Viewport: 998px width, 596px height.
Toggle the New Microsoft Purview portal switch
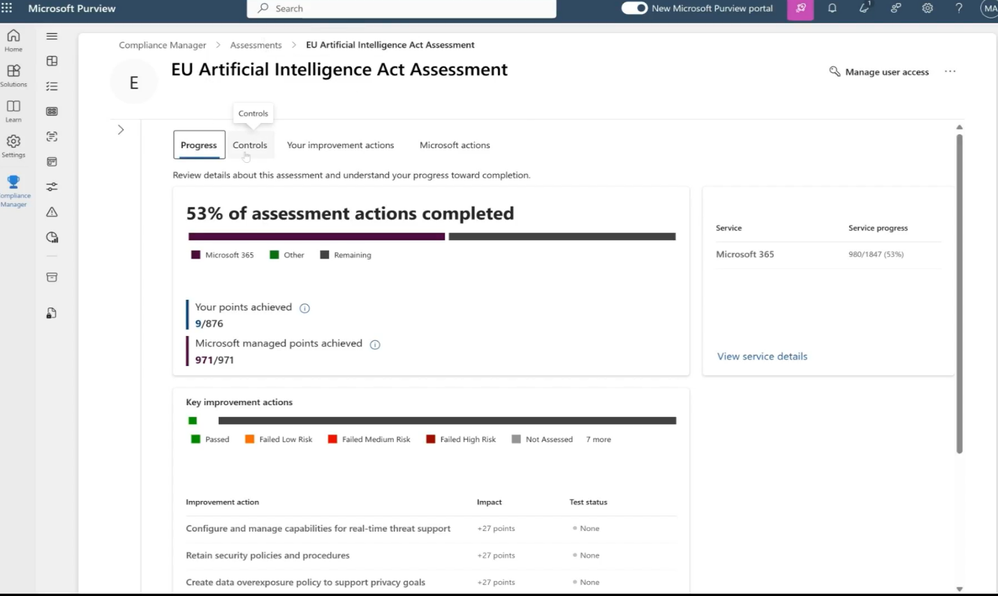[x=634, y=8]
